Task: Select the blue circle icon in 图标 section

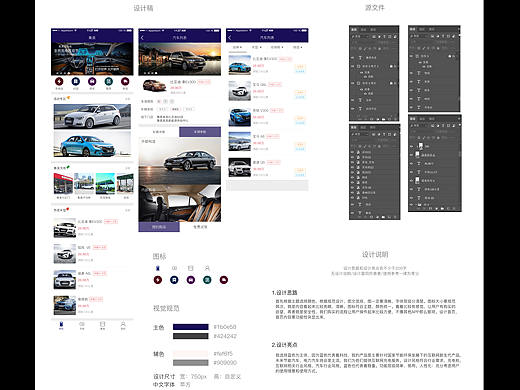Action: click(174, 280)
